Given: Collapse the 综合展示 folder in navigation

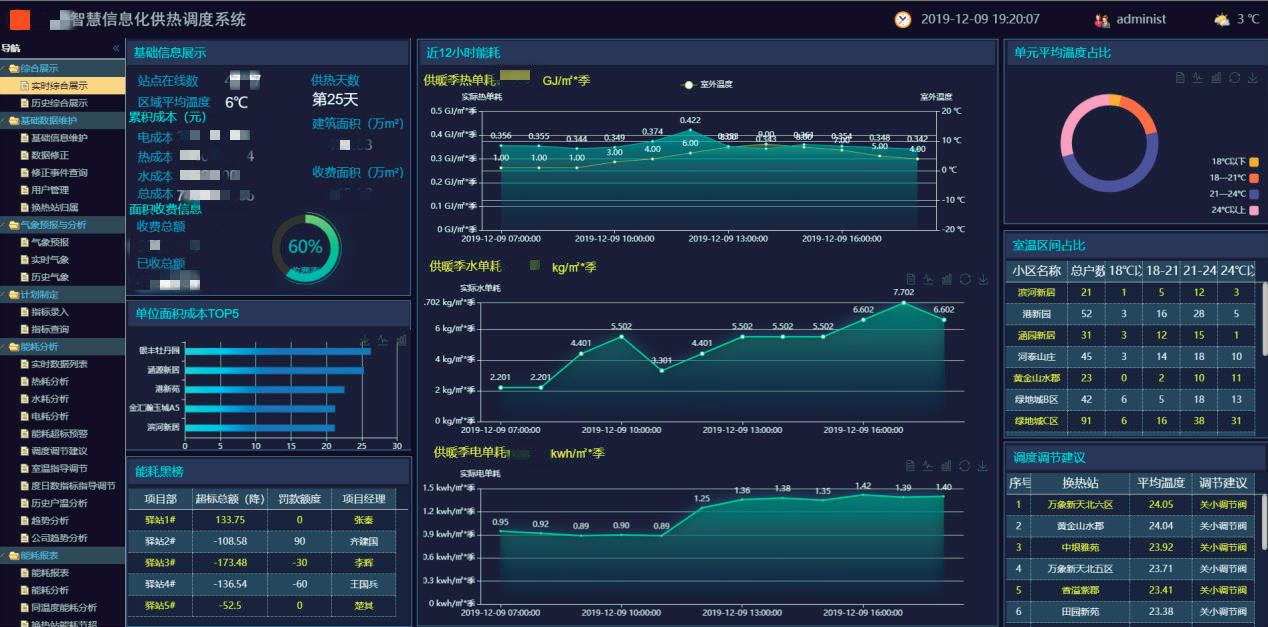Looking at the screenshot, I should coord(38,68).
